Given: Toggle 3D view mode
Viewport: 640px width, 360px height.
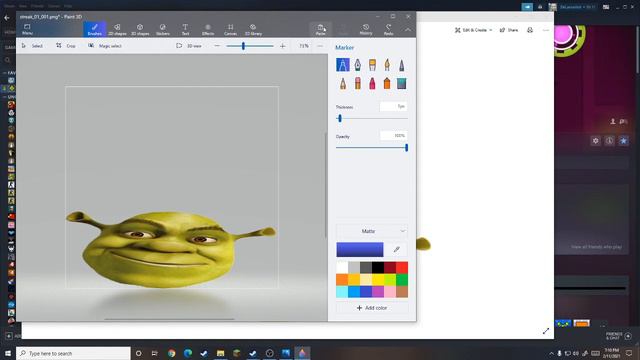Looking at the screenshot, I should tap(189, 46).
